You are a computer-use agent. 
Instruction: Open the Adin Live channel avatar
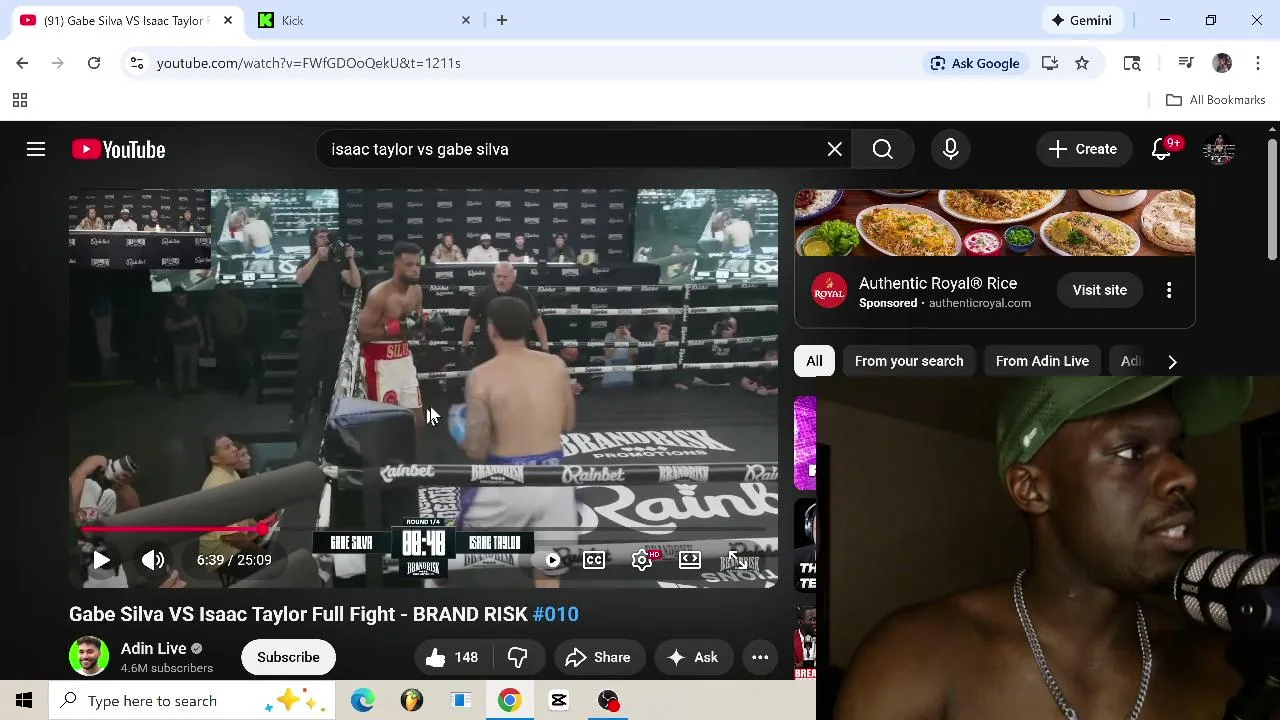point(89,657)
